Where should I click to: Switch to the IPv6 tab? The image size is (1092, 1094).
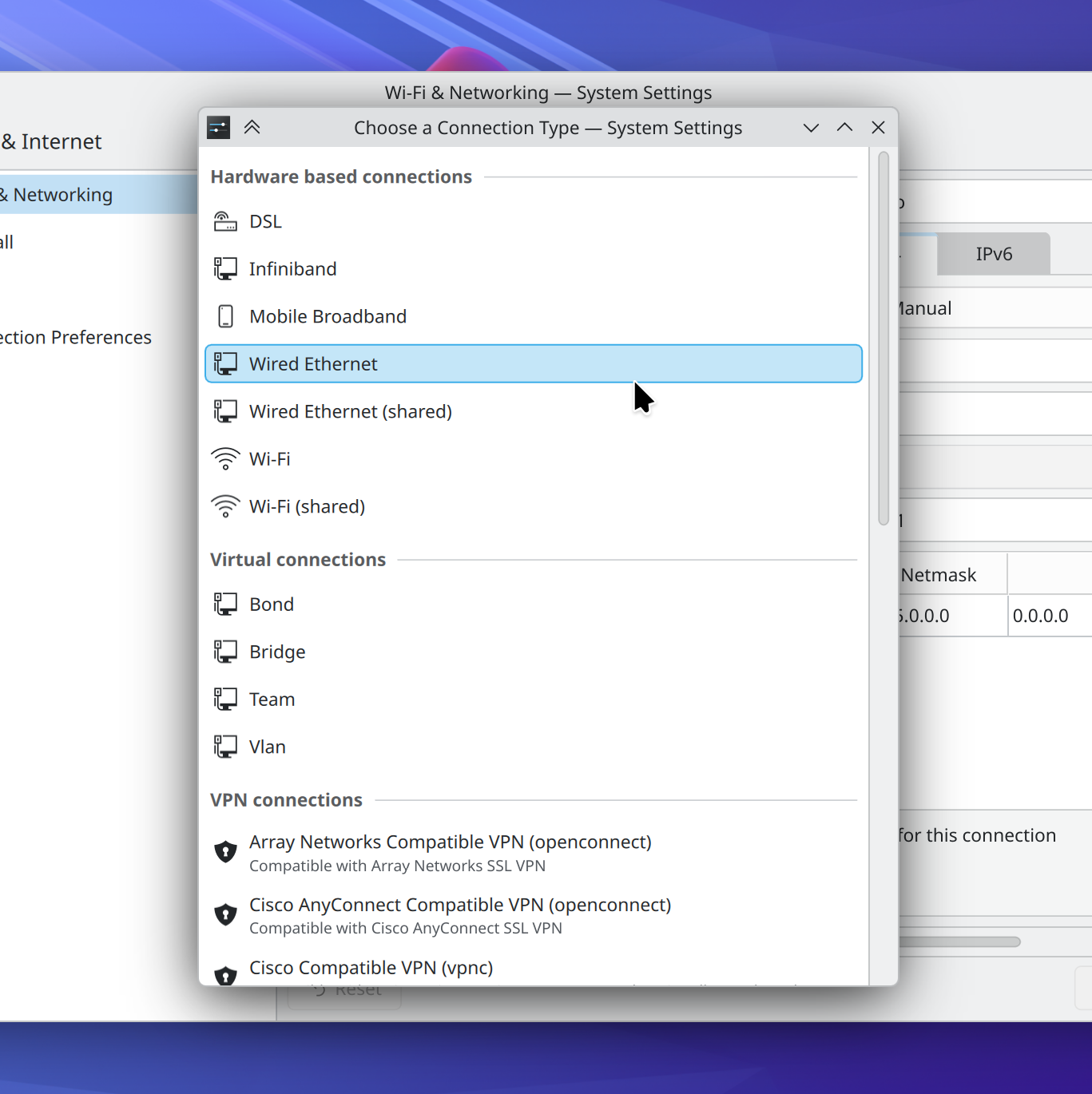tap(993, 254)
